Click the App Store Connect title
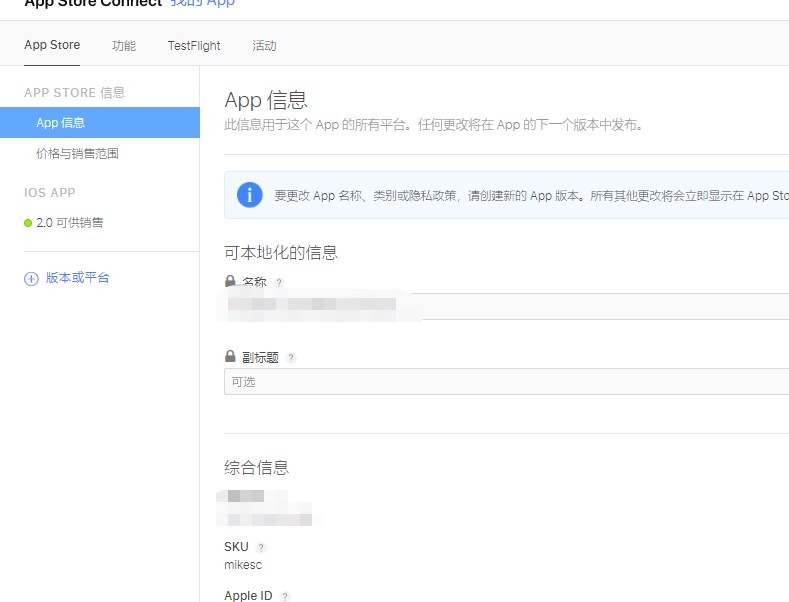 (92, 3)
